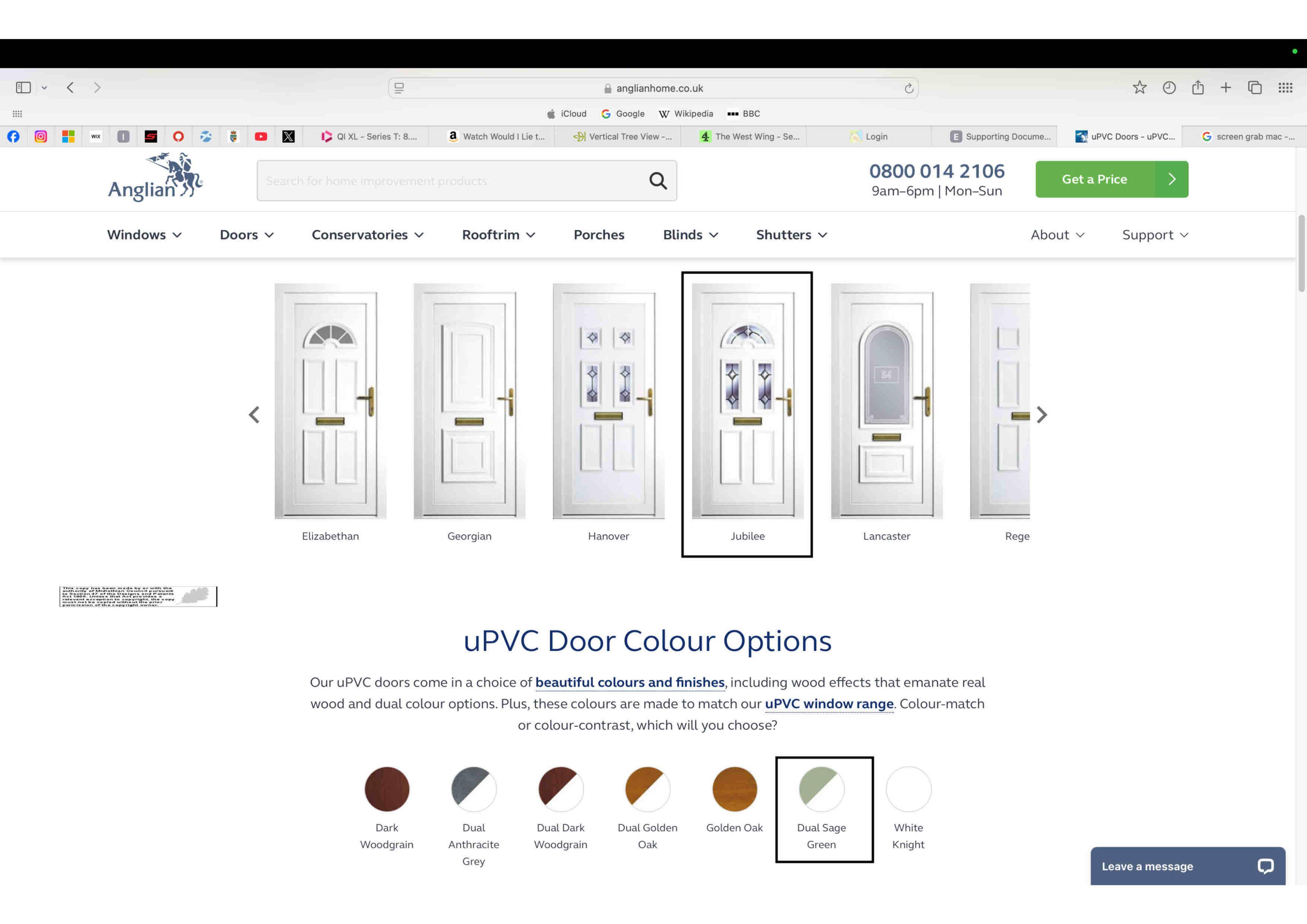
Task: Show the tab overview
Action: (1255, 88)
